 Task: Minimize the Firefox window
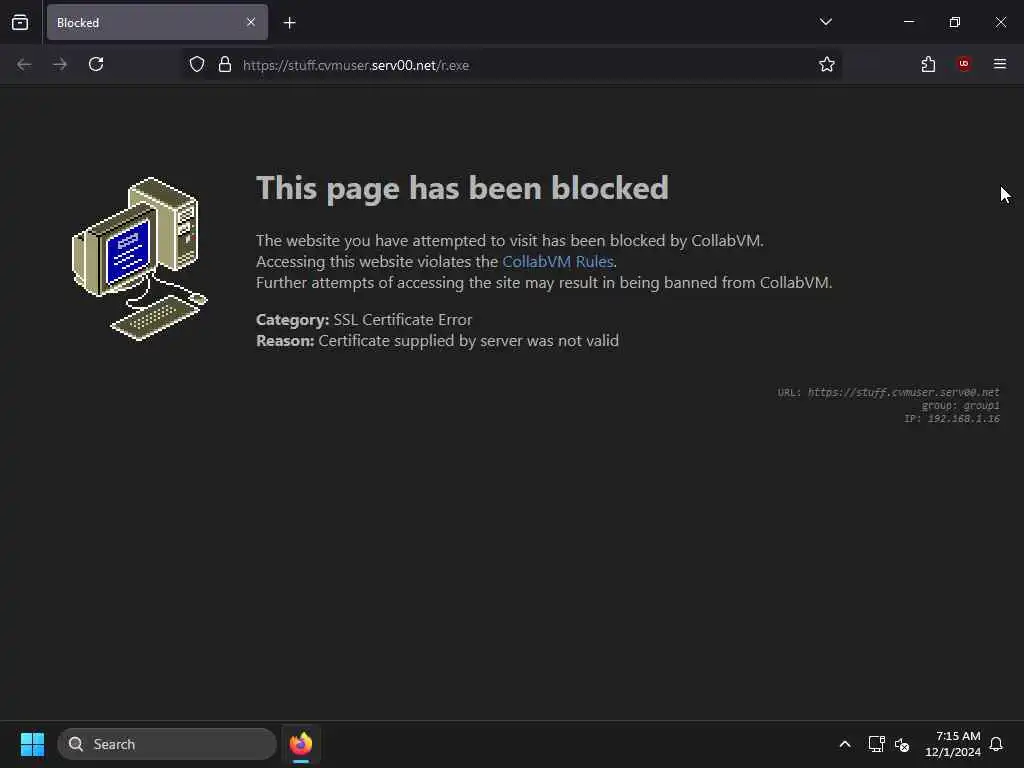[909, 22]
